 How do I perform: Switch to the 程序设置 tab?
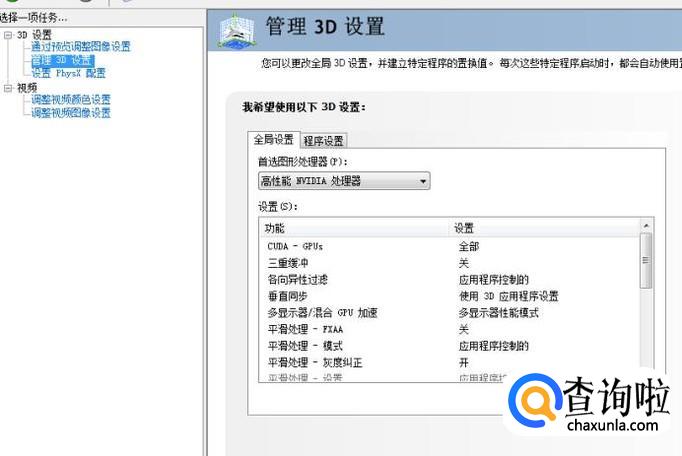[x=323, y=141]
